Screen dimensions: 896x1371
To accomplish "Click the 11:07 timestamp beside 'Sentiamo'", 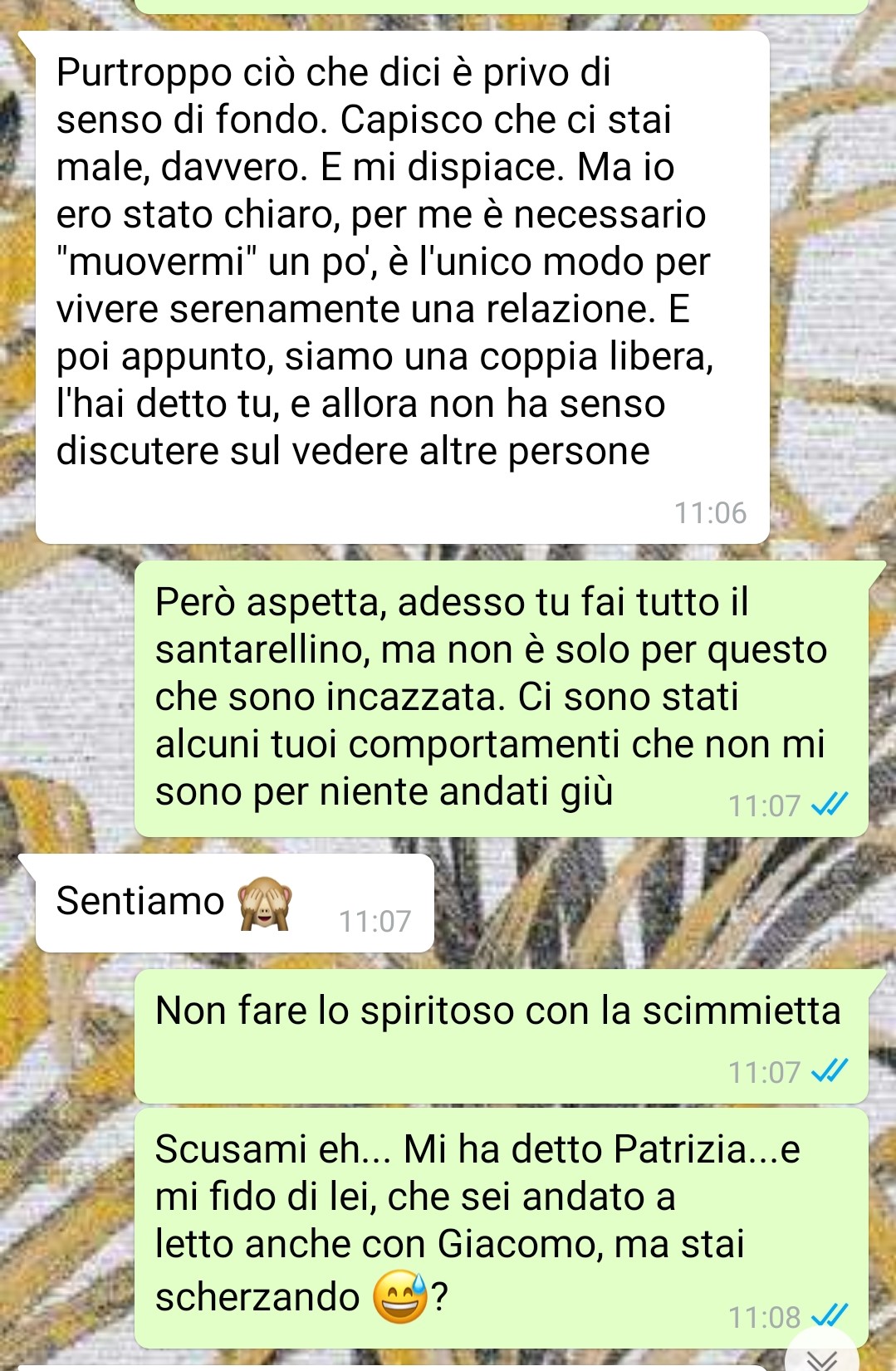I will (x=375, y=921).
